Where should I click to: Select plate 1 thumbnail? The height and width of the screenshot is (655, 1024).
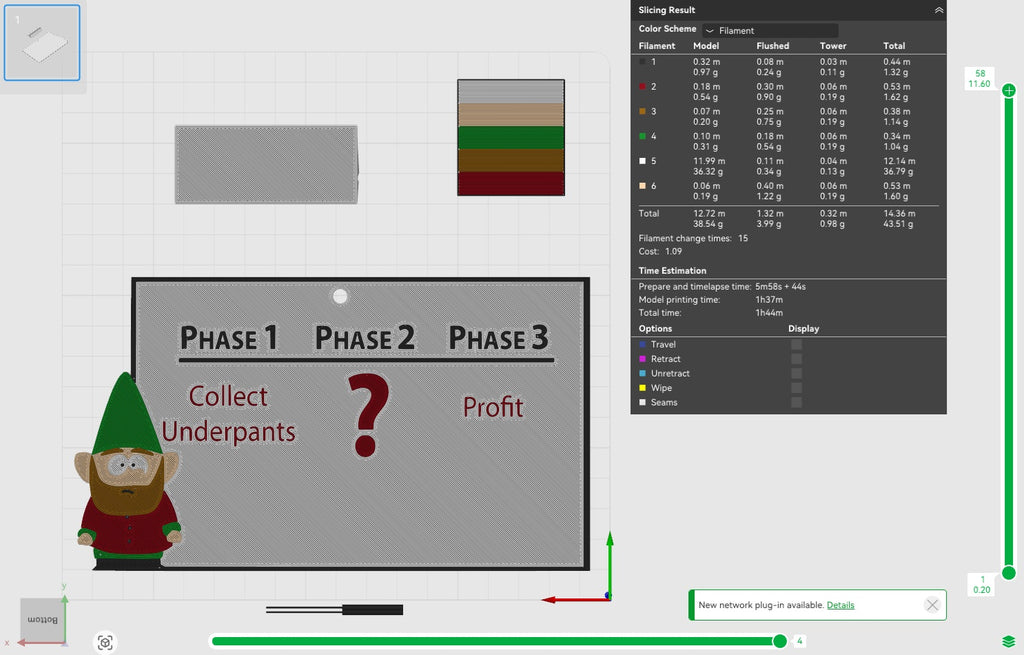point(42,43)
